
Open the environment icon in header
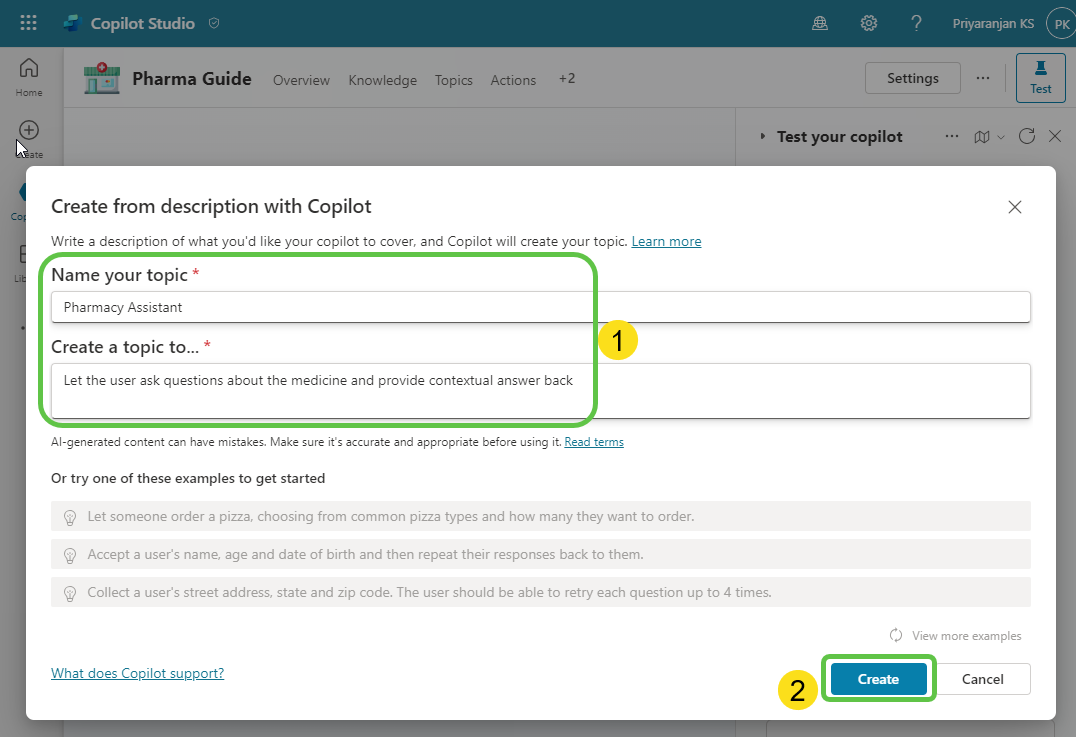tap(820, 23)
